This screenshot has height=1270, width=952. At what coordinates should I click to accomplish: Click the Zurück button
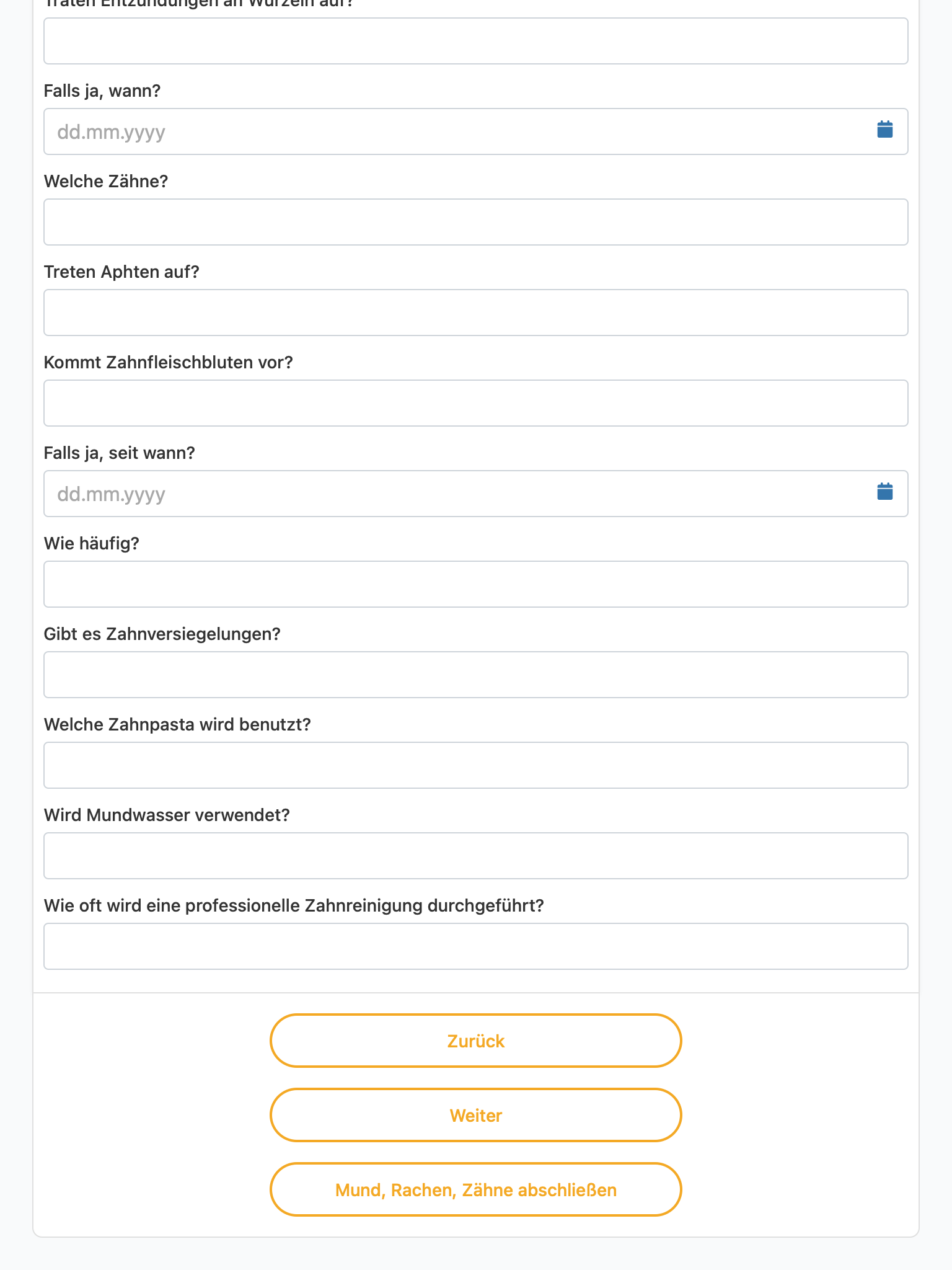[476, 1041]
